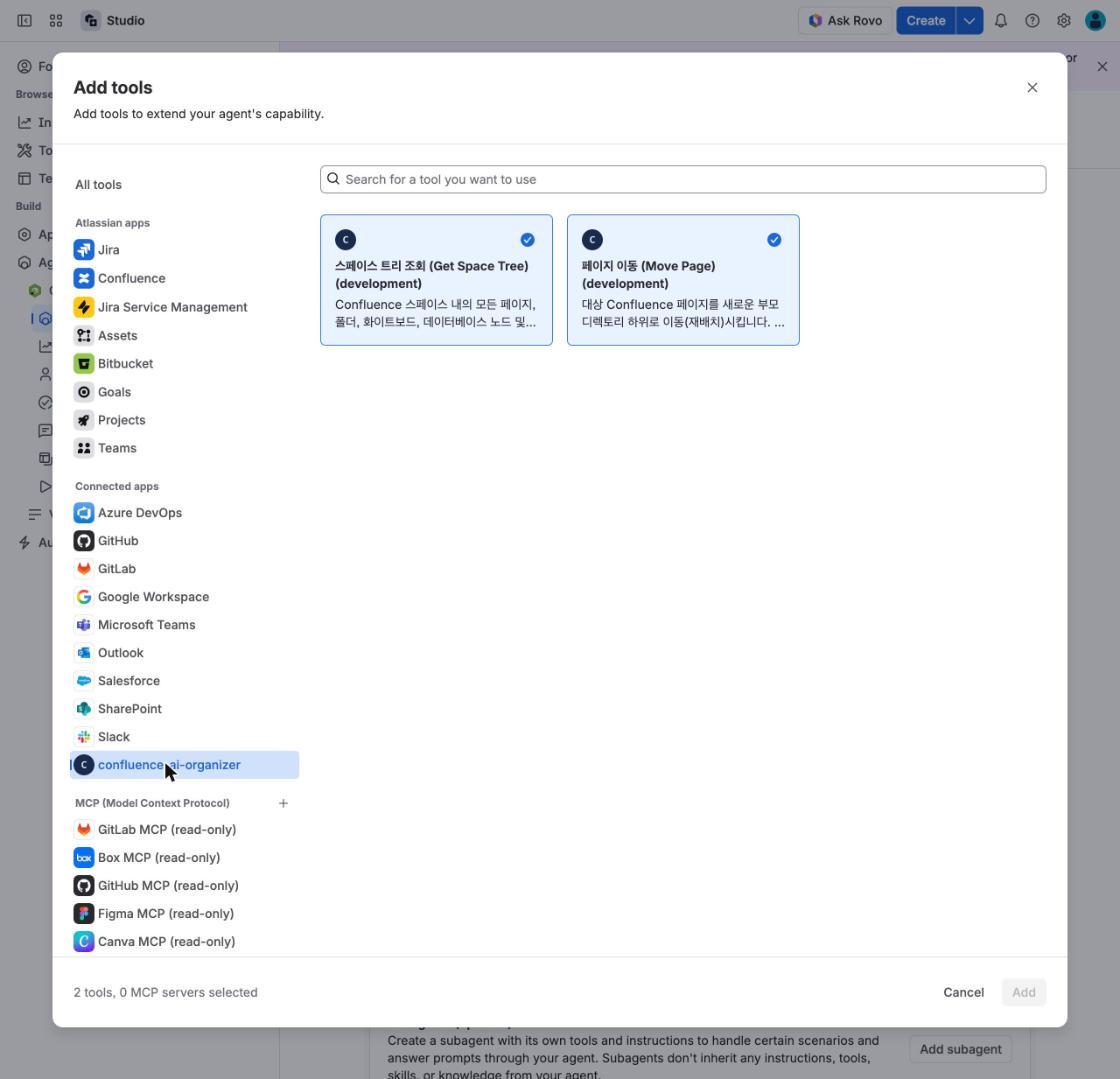Click the Cancel button
This screenshot has width=1120, height=1079.
pos(963,992)
